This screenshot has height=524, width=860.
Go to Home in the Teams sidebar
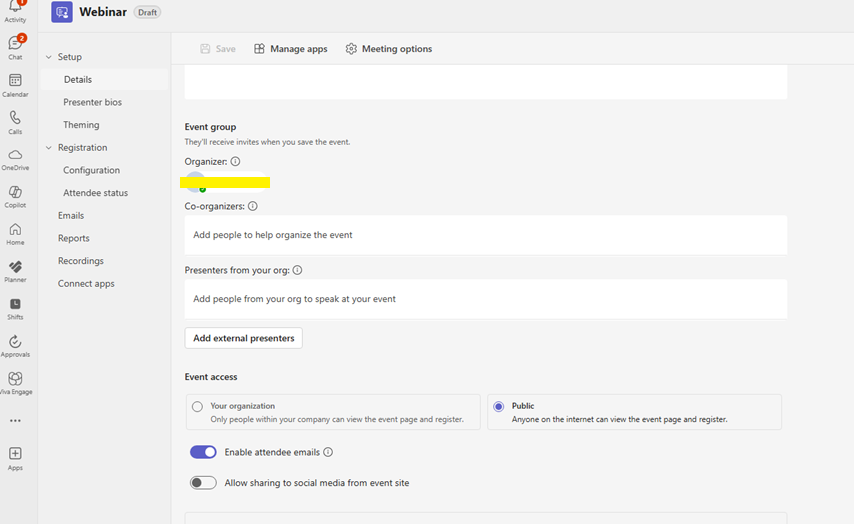coord(15,234)
